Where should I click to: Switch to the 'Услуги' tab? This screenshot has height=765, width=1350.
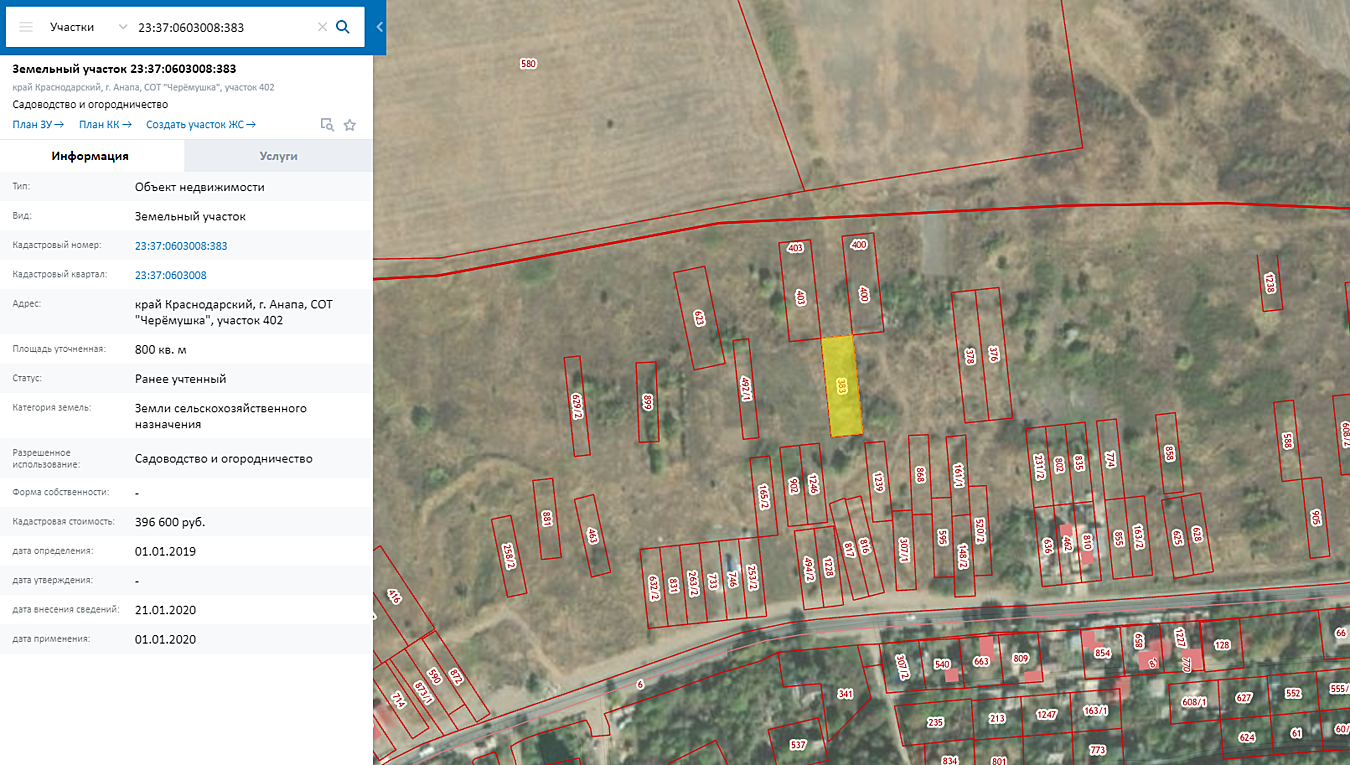pos(278,156)
